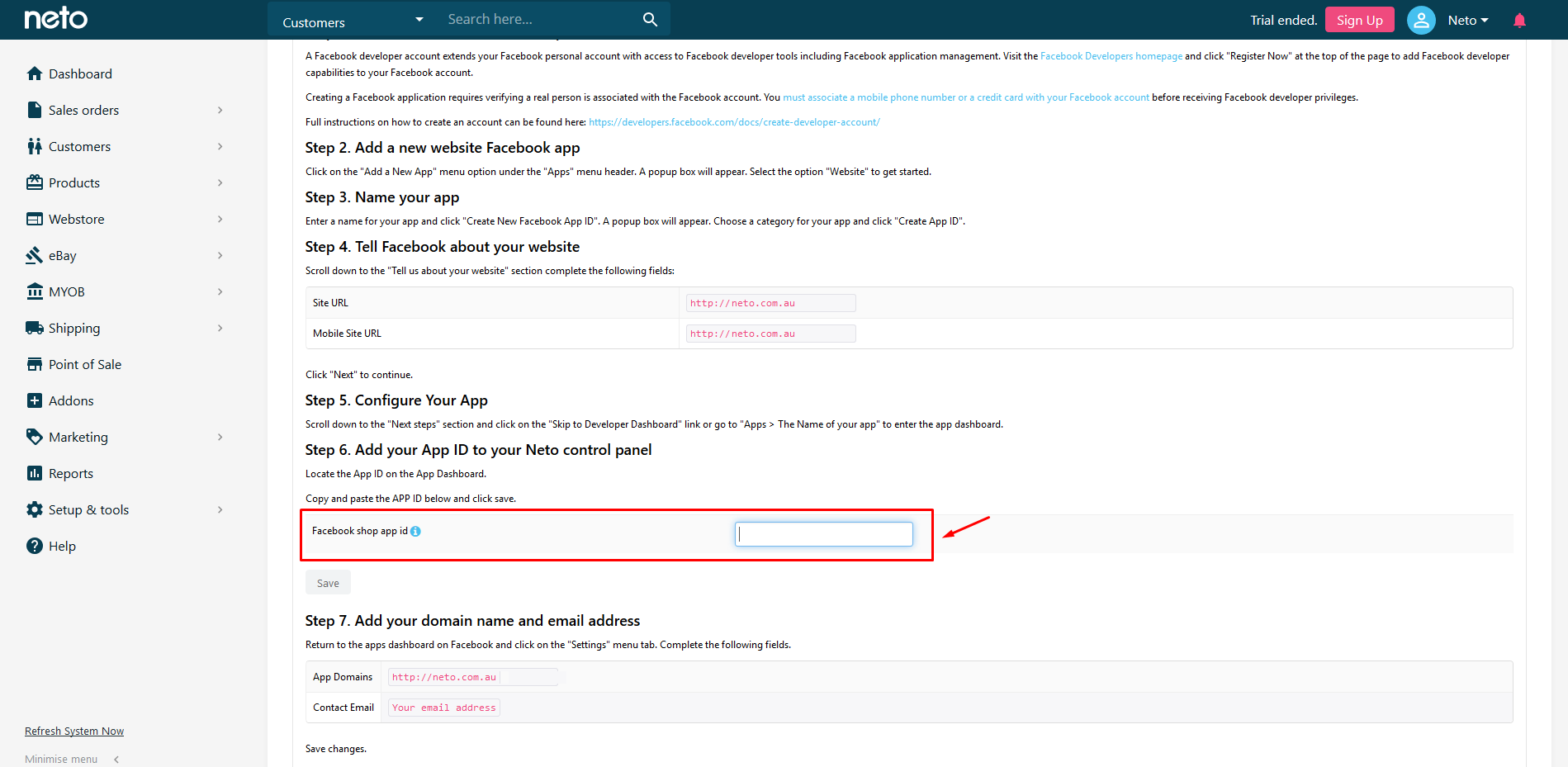Viewport: 1568px width, 767px height.
Task: Open Addons menu item
Action: [x=71, y=400]
